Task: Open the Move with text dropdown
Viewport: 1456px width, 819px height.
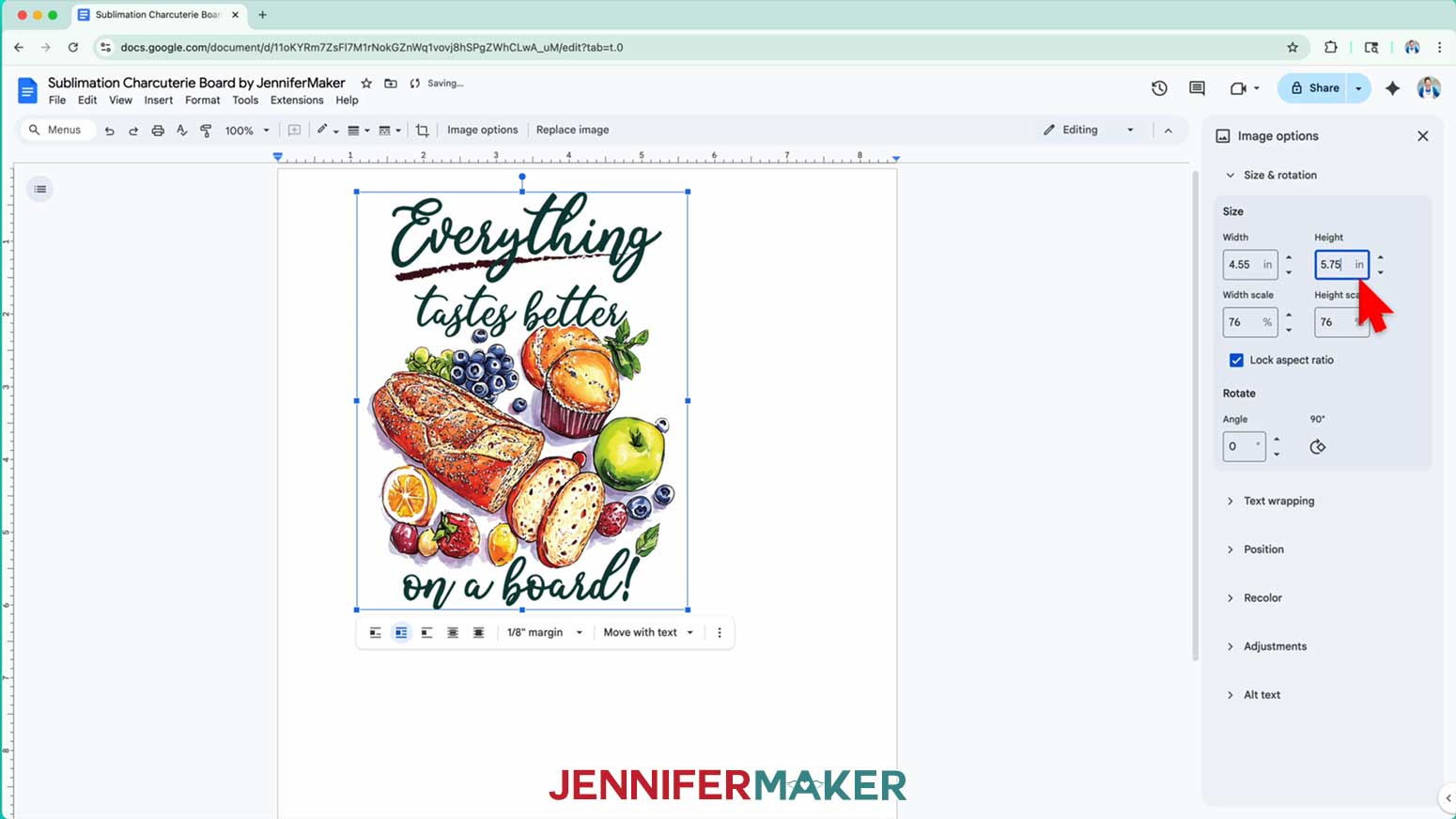Action: (648, 633)
